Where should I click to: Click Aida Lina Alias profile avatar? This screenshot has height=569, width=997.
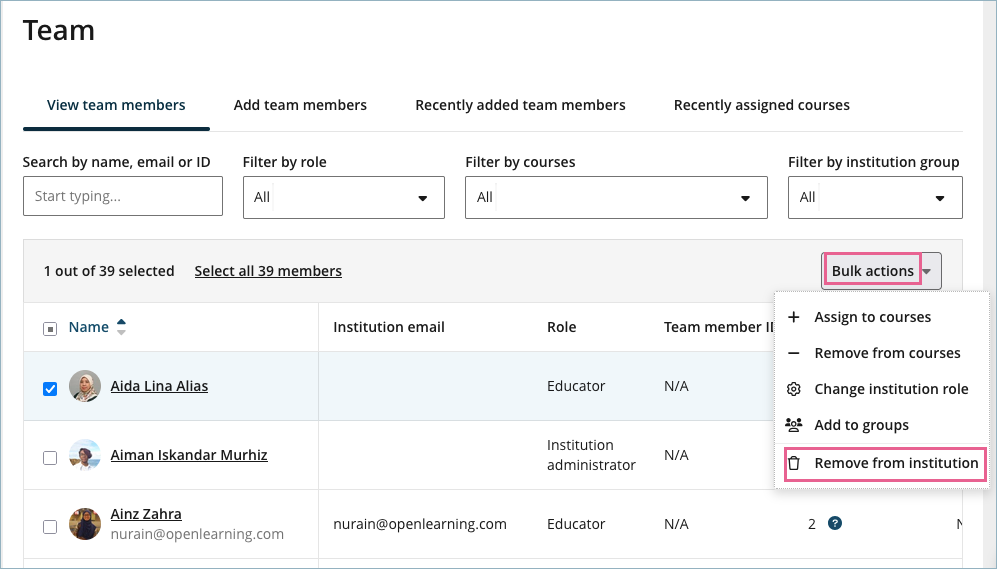tap(85, 386)
